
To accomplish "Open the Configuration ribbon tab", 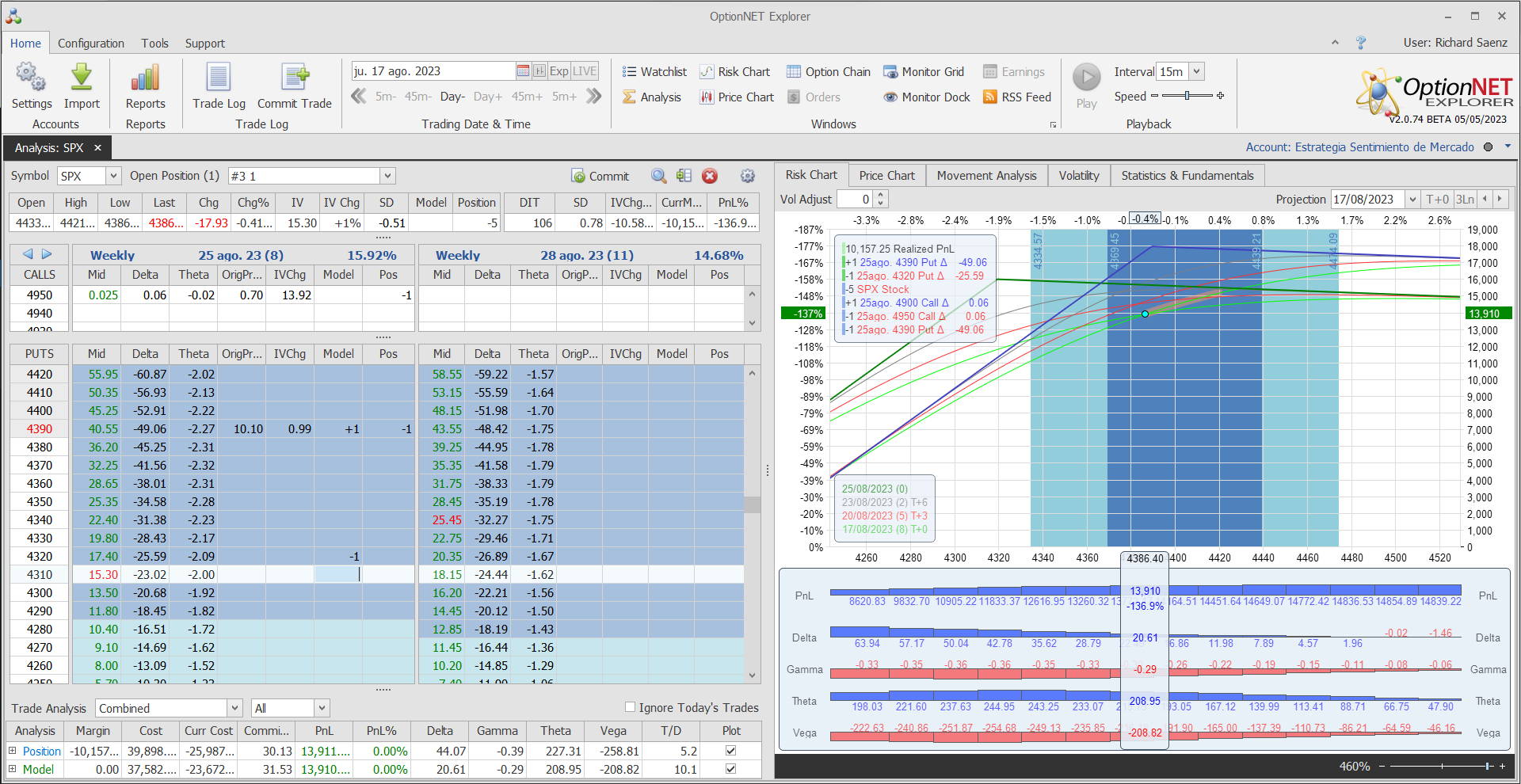I will click(90, 44).
